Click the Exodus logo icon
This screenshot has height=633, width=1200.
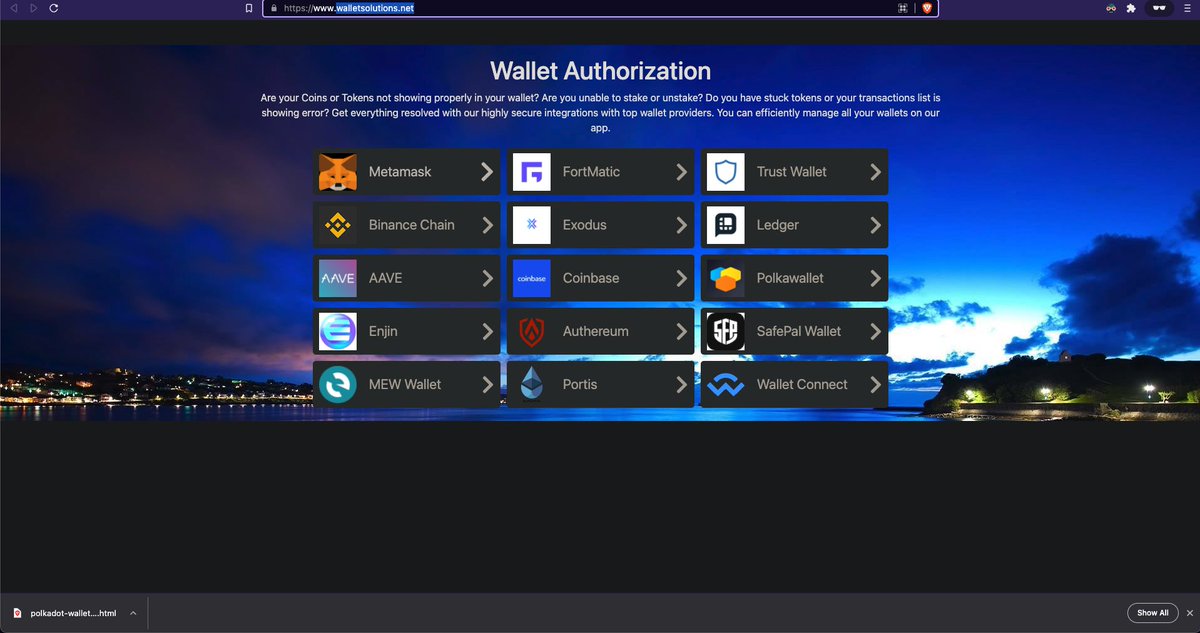532,225
